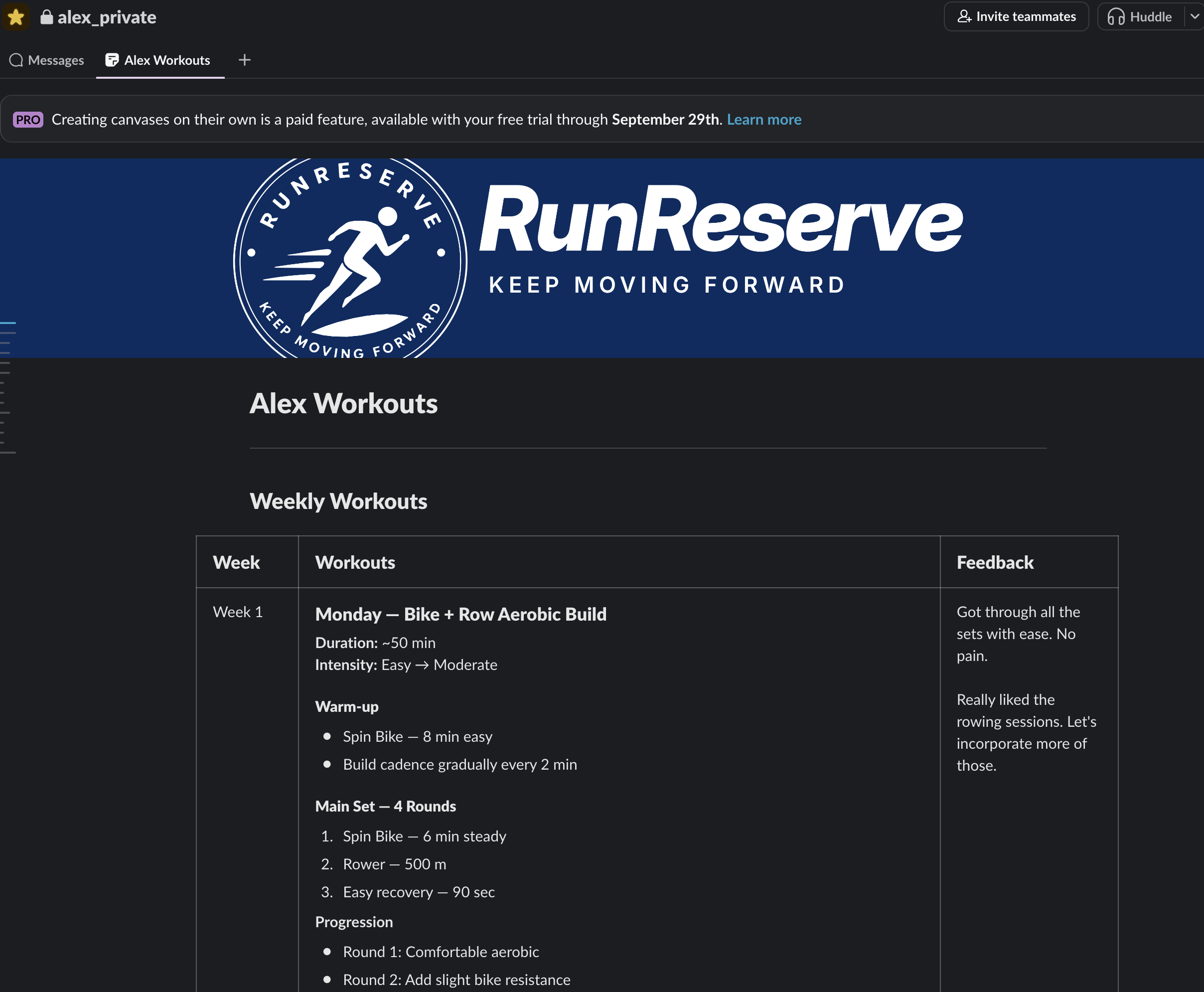
Task: Click the 'Intensity: Easy → Moderate' line
Action: pyautogui.click(x=406, y=664)
